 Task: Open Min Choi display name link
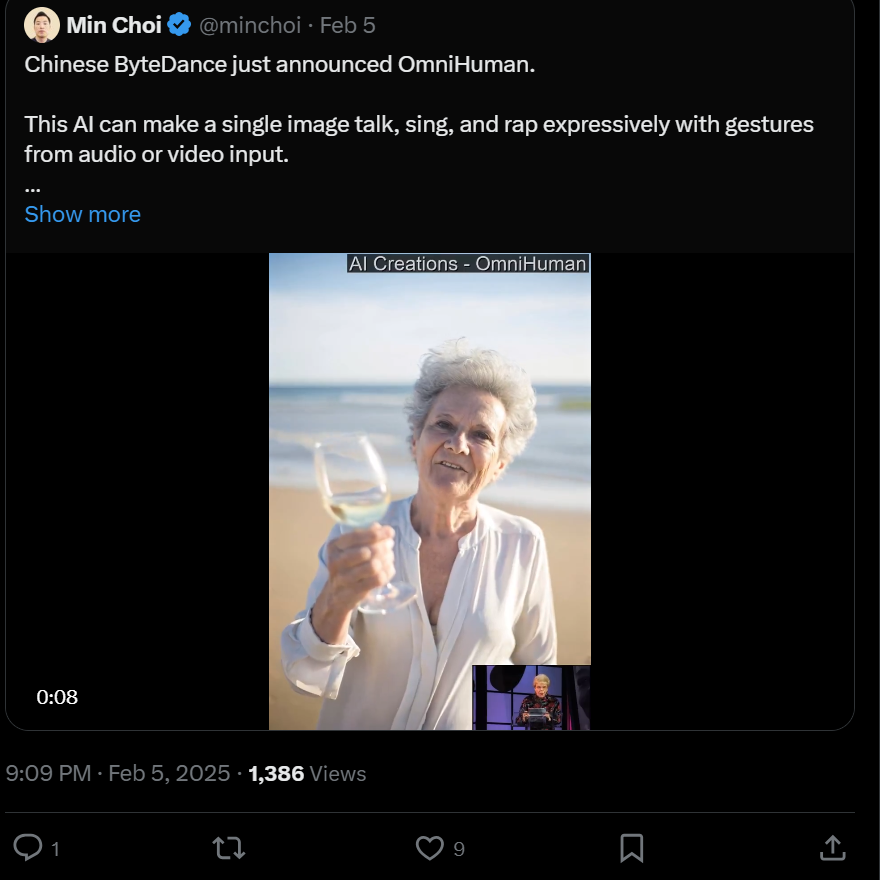click(x=113, y=25)
